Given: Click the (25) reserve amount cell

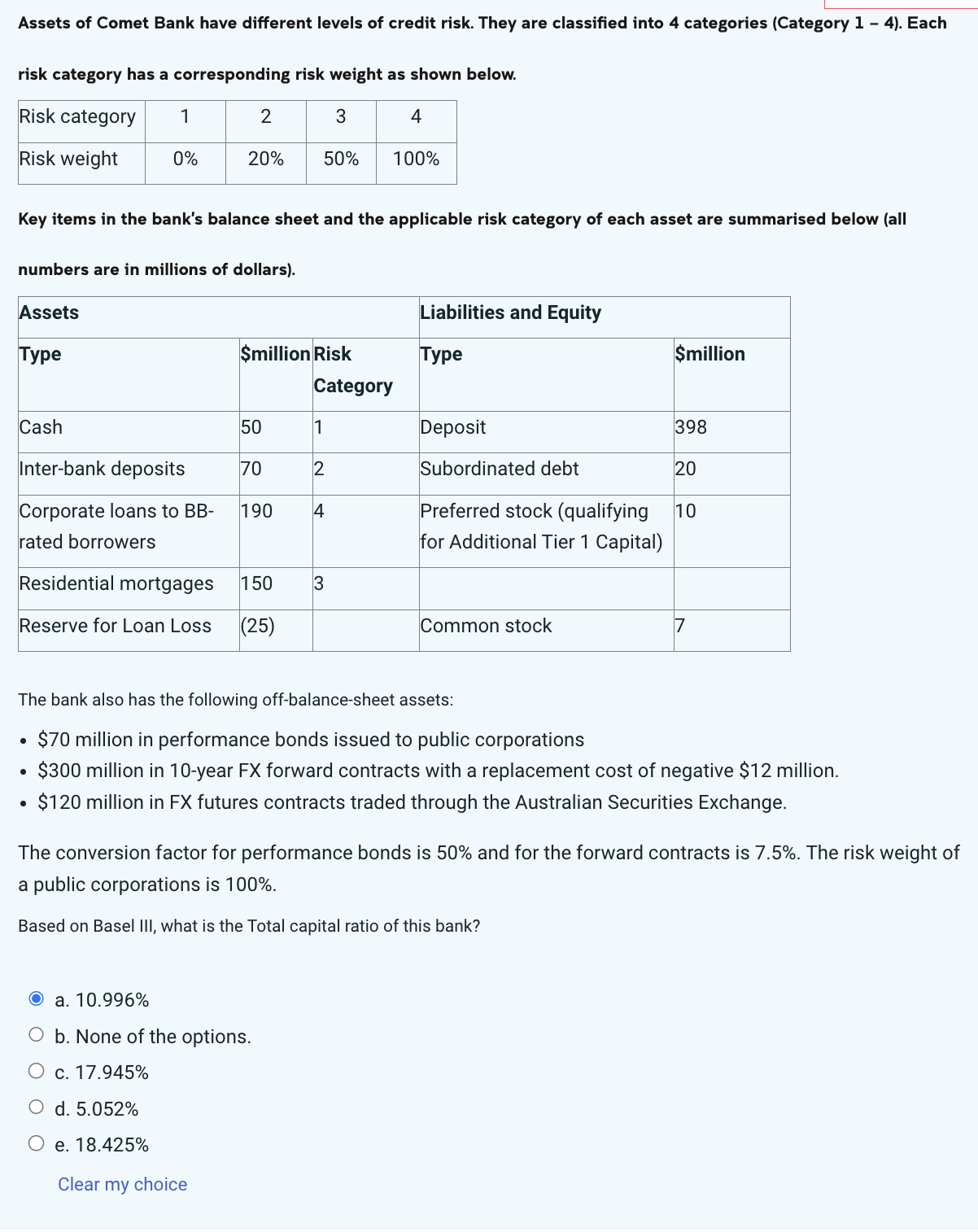Looking at the screenshot, I should coord(276,631).
